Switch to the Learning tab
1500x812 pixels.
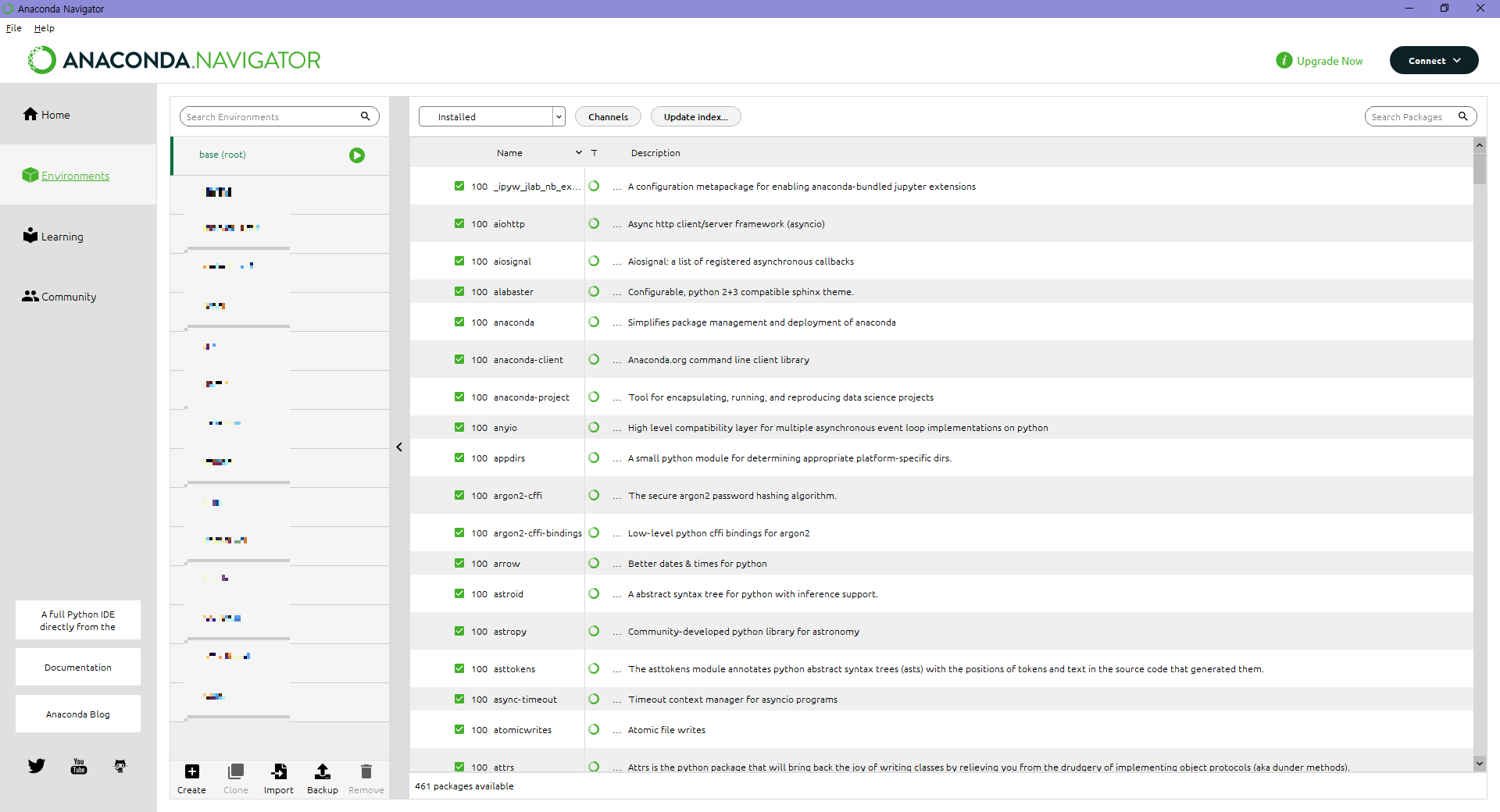tap(78, 235)
